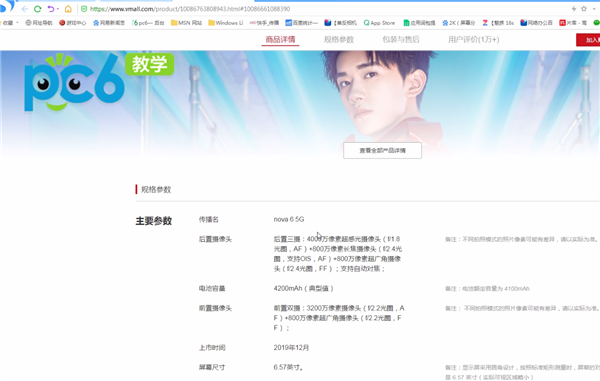
Task: Switch to the 规格参数 tab
Action: [x=339, y=39]
